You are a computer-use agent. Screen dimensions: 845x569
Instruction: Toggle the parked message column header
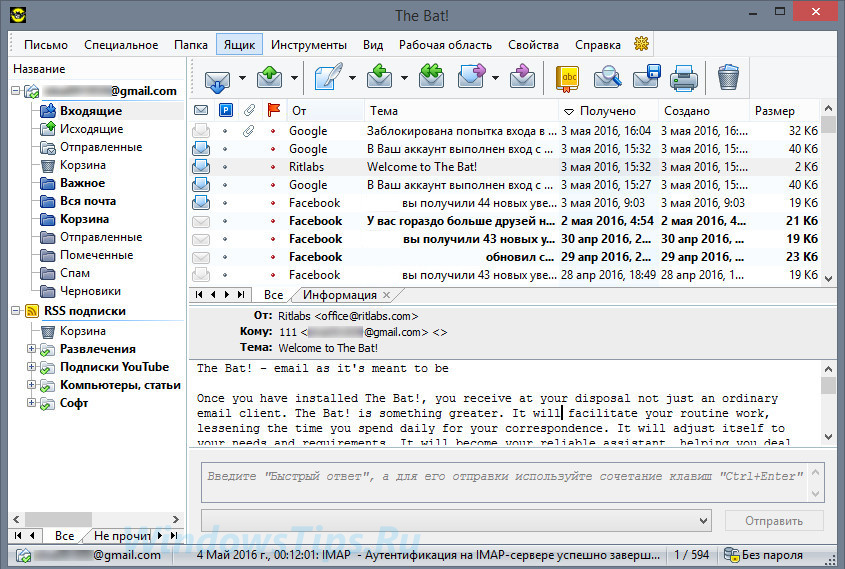(226, 110)
